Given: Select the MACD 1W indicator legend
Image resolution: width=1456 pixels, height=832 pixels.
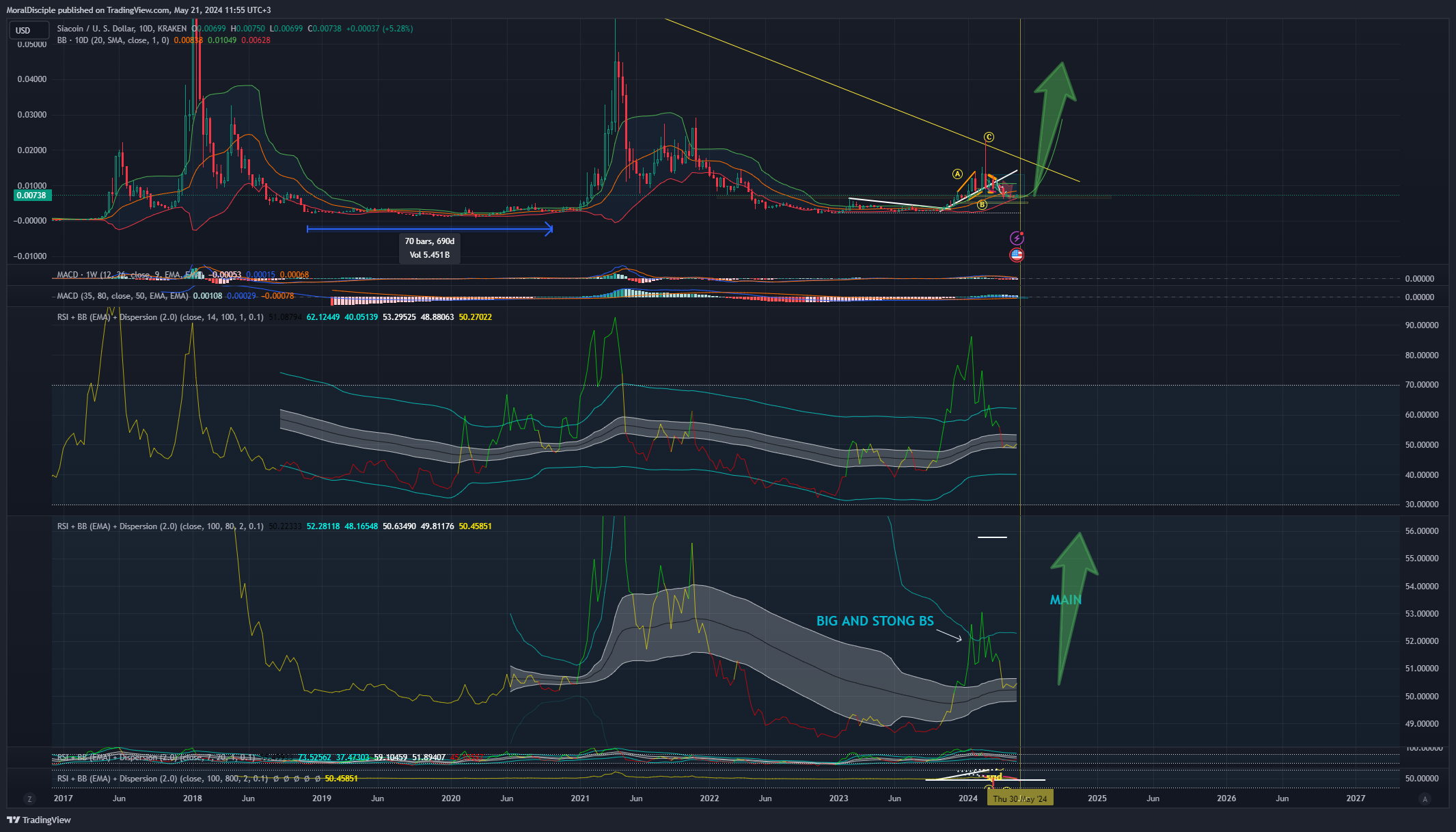Looking at the screenshot, I should click(x=130, y=275).
